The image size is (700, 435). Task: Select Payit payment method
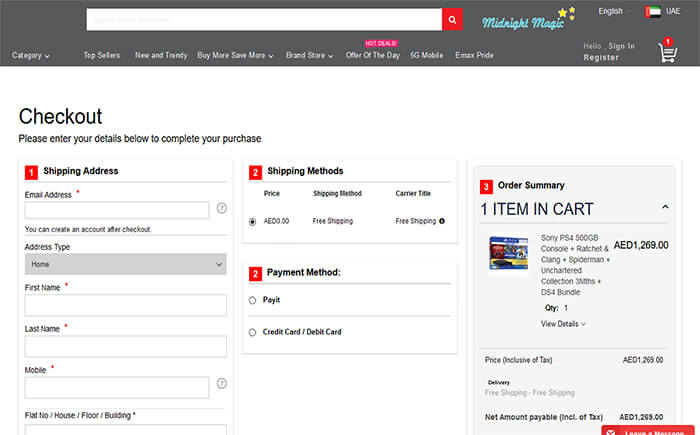(252, 300)
